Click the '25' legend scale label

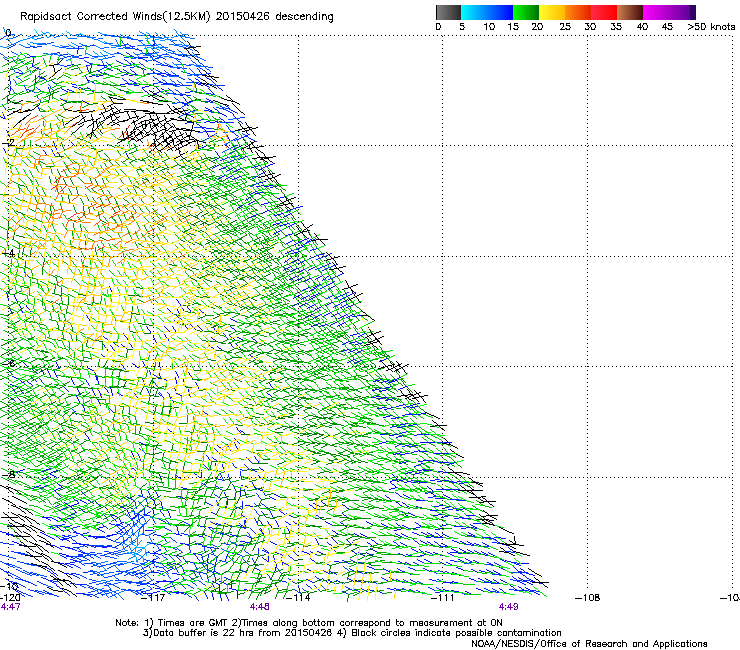pyautogui.click(x=565, y=27)
